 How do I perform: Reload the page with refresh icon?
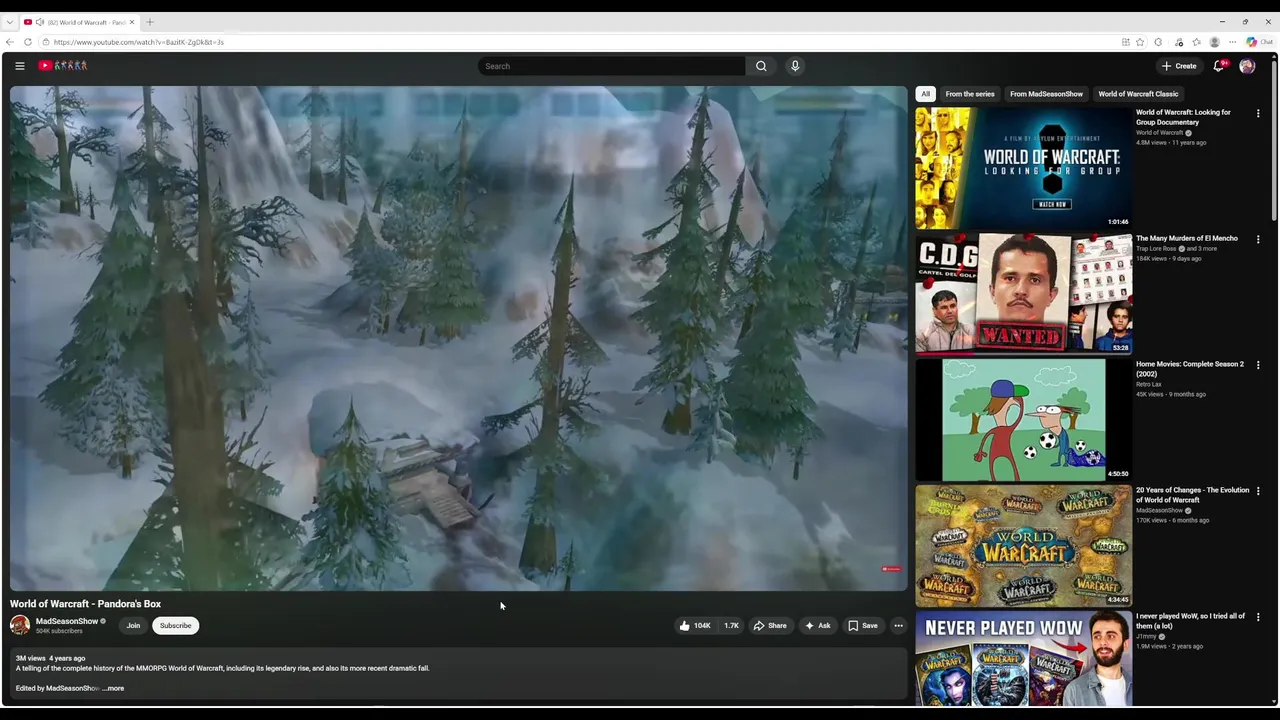tap(28, 42)
